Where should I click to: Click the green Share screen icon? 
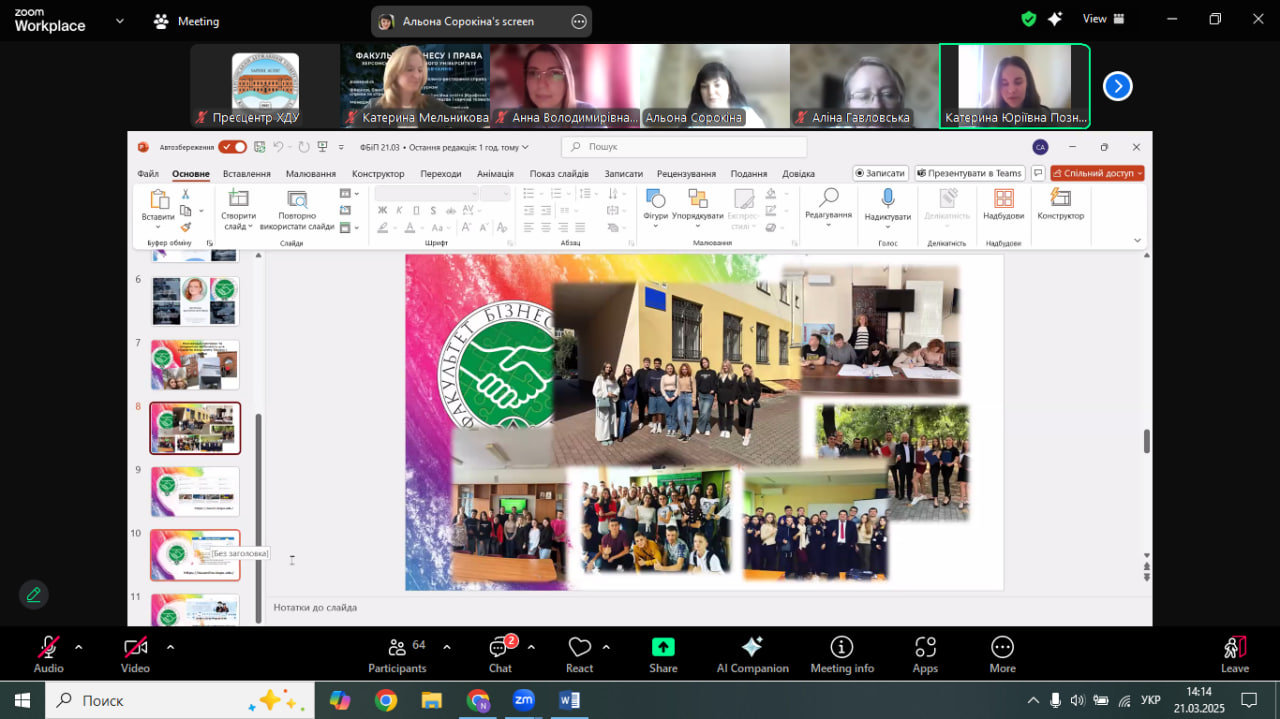[x=663, y=647]
